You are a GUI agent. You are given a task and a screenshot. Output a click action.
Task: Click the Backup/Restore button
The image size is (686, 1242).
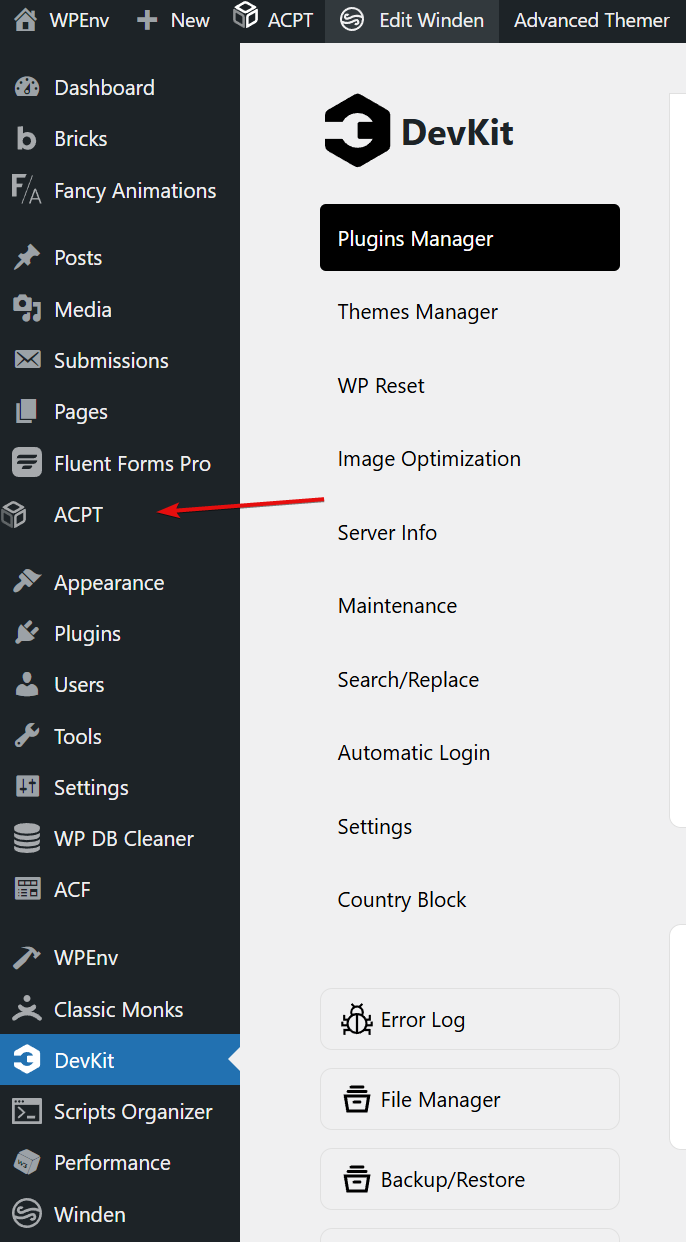[469, 1180]
